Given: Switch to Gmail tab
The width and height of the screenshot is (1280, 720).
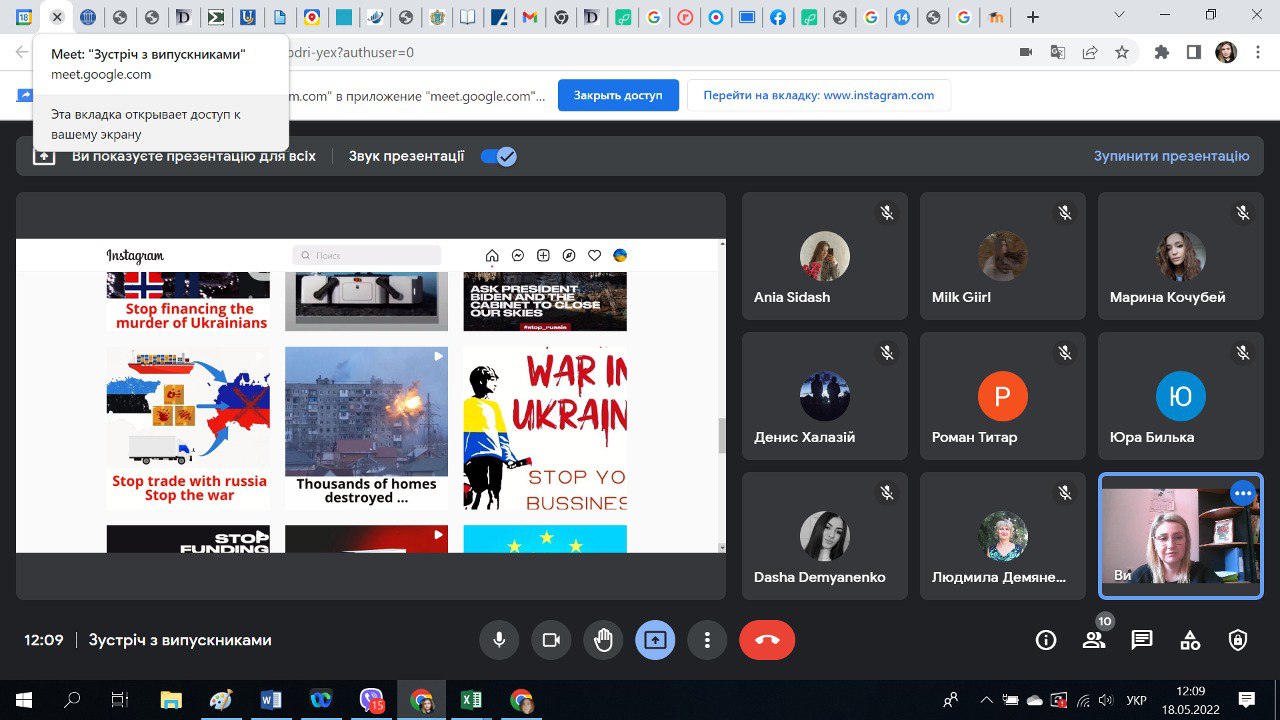Looking at the screenshot, I should pyautogui.click(x=530, y=17).
